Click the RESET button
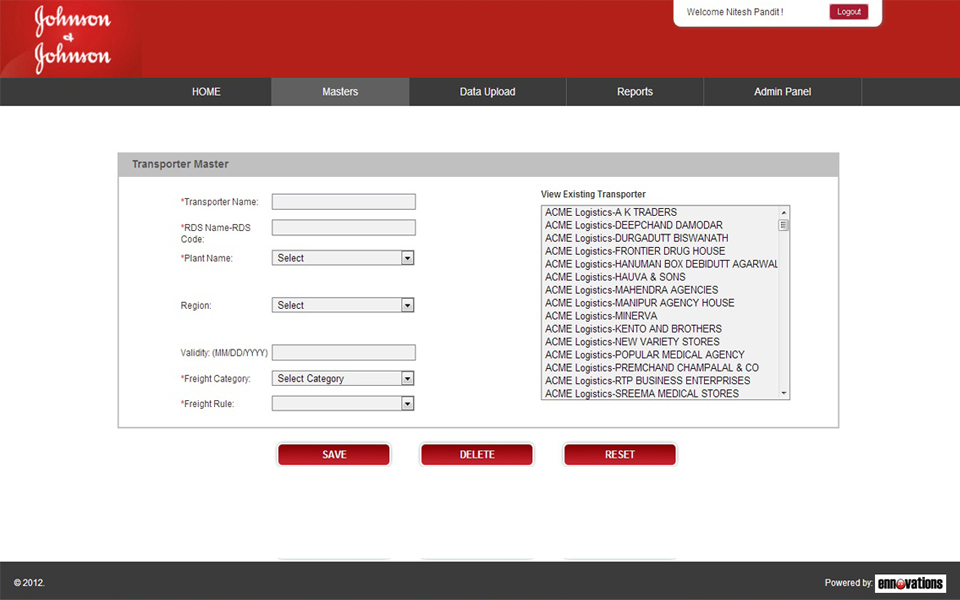 click(x=620, y=455)
